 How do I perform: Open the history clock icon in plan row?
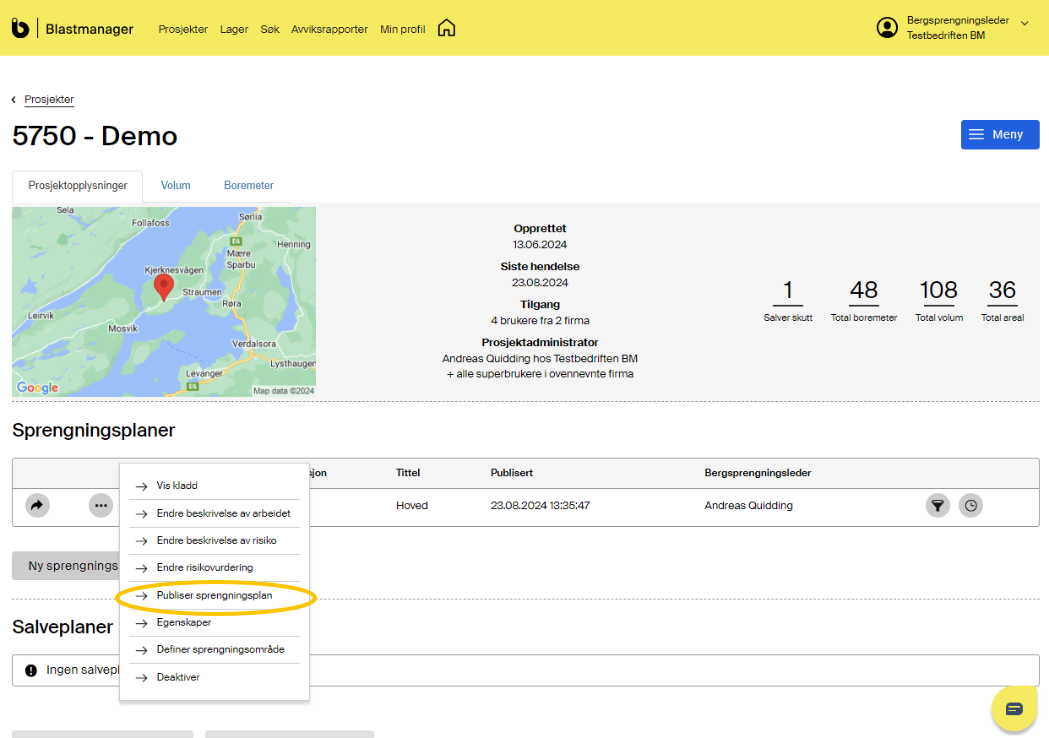click(970, 506)
